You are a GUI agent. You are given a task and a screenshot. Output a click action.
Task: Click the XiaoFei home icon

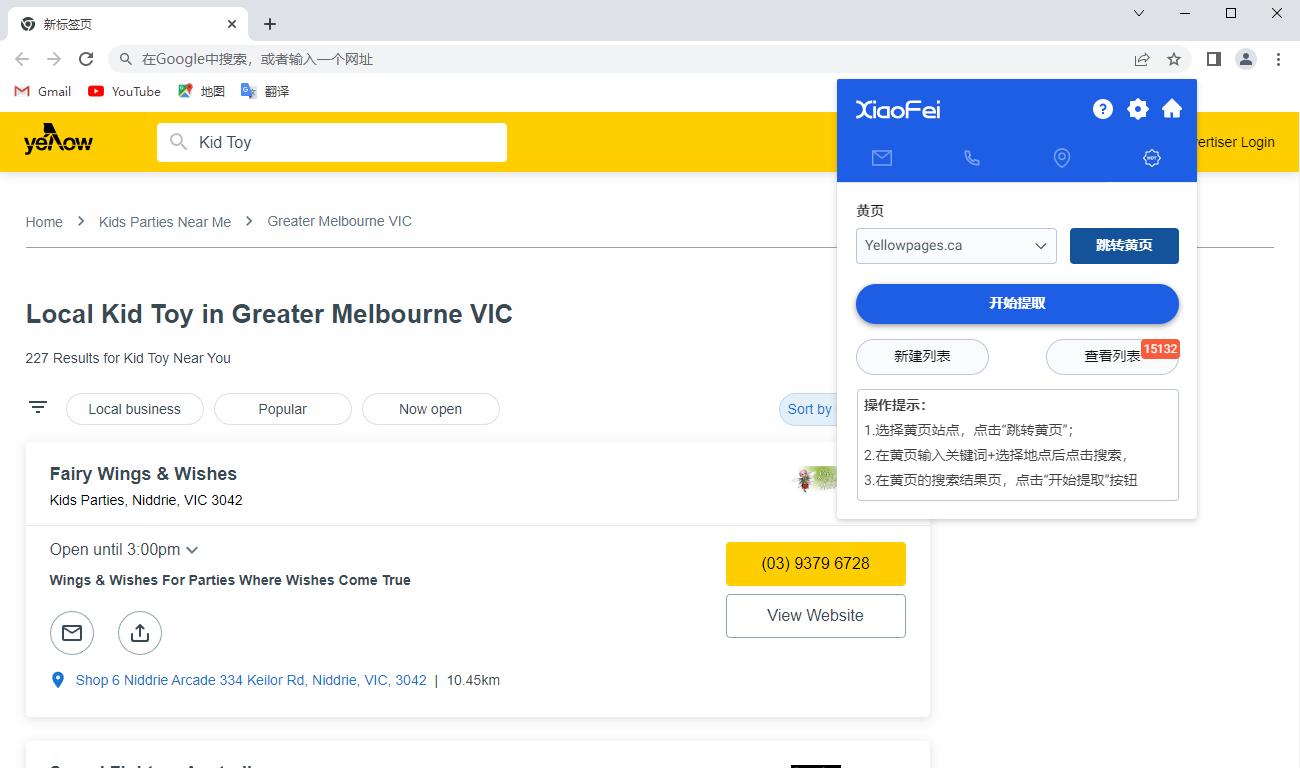(1171, 109)
